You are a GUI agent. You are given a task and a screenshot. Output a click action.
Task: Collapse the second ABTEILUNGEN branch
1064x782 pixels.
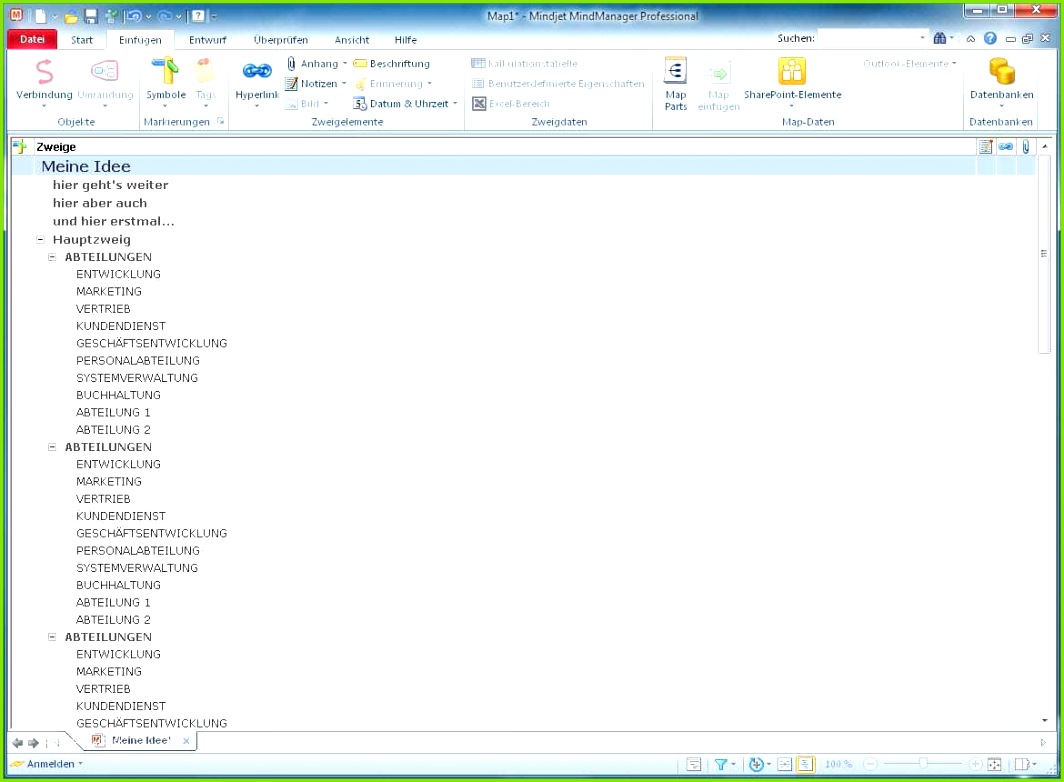click(52, 447)
